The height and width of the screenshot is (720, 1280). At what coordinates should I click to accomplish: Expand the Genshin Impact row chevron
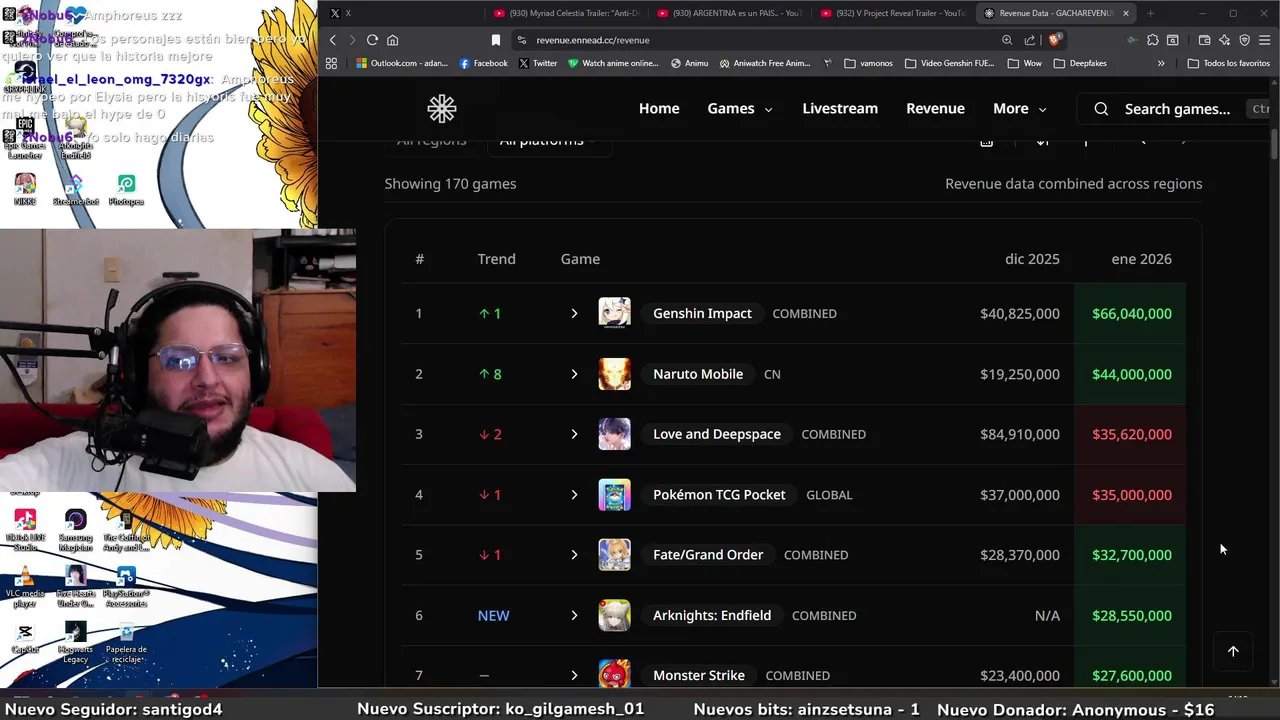(574, 314)
